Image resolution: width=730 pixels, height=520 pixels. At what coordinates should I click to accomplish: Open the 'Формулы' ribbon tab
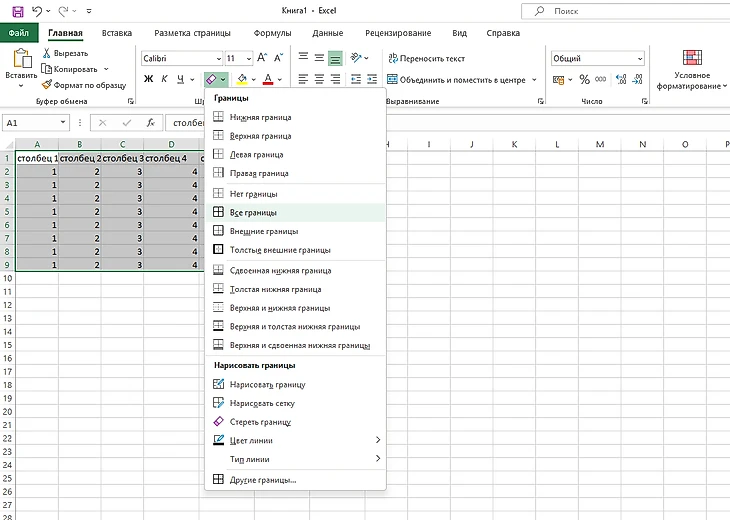273,33
